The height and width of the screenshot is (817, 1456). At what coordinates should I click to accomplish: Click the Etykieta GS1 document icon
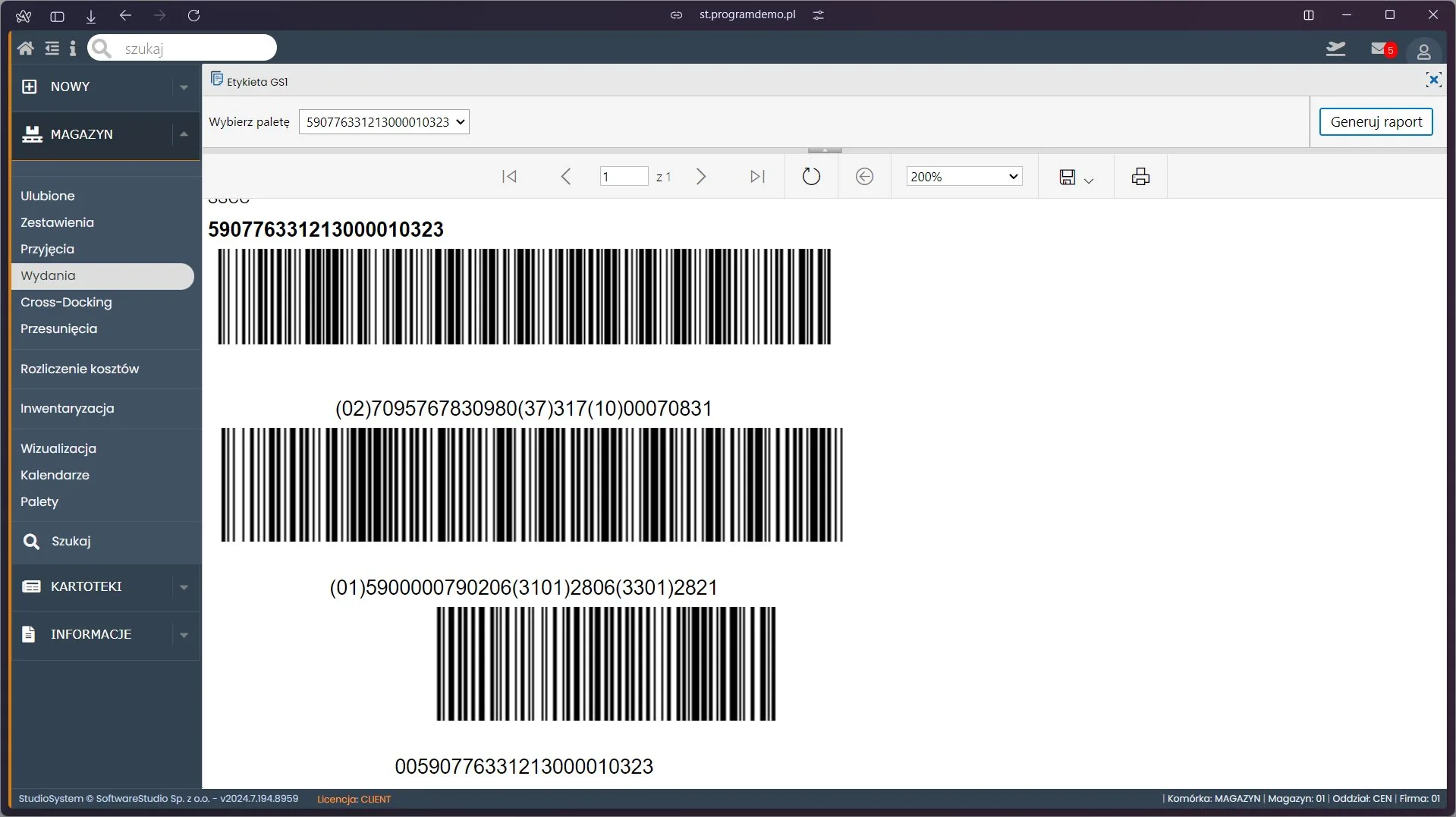coord(216,79)
